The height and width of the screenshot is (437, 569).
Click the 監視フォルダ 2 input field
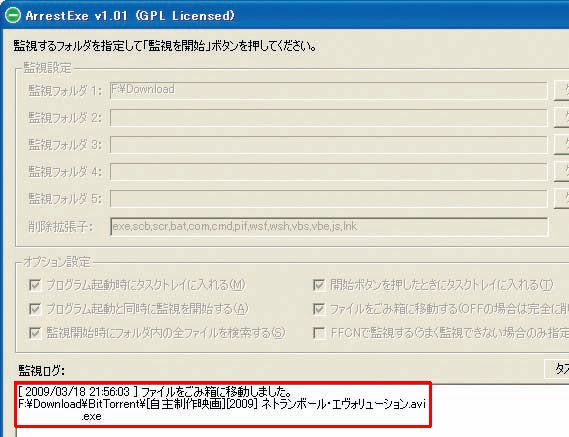(328, 118)
